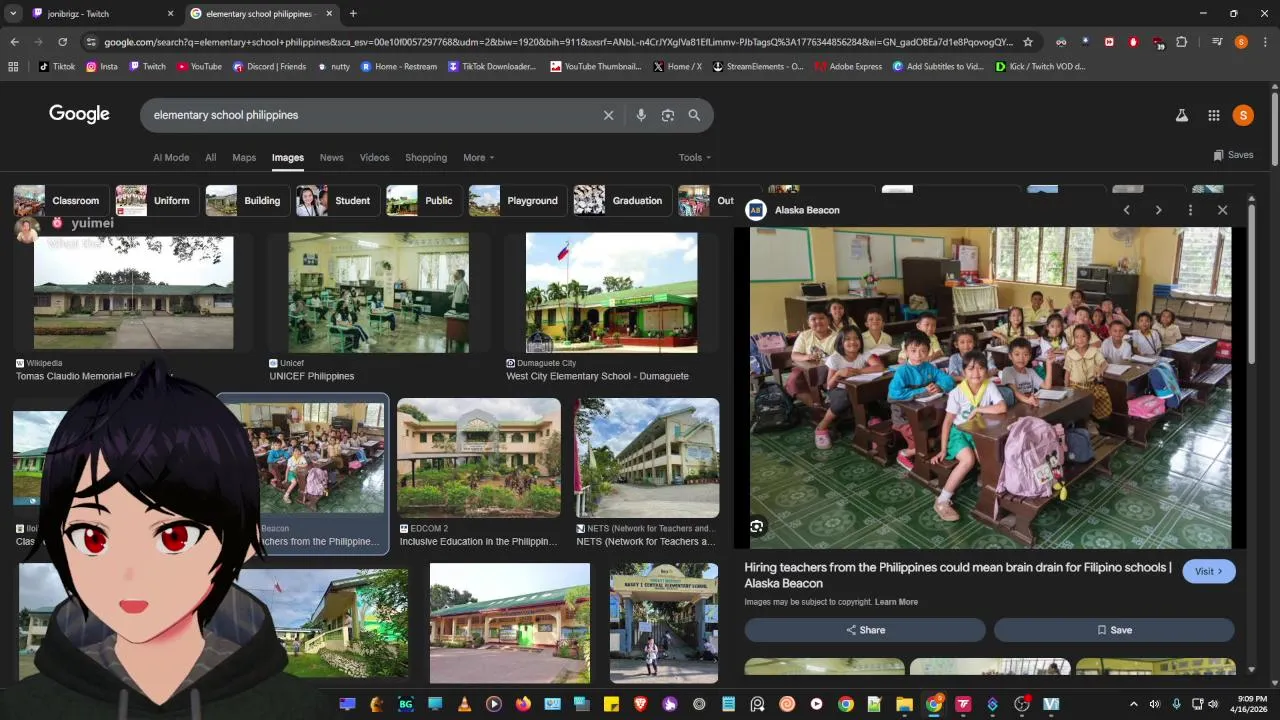Search inside image with lens overlay icon
Image resolution: width=1280 pixels, height=720 pixels.
(757, 526)
